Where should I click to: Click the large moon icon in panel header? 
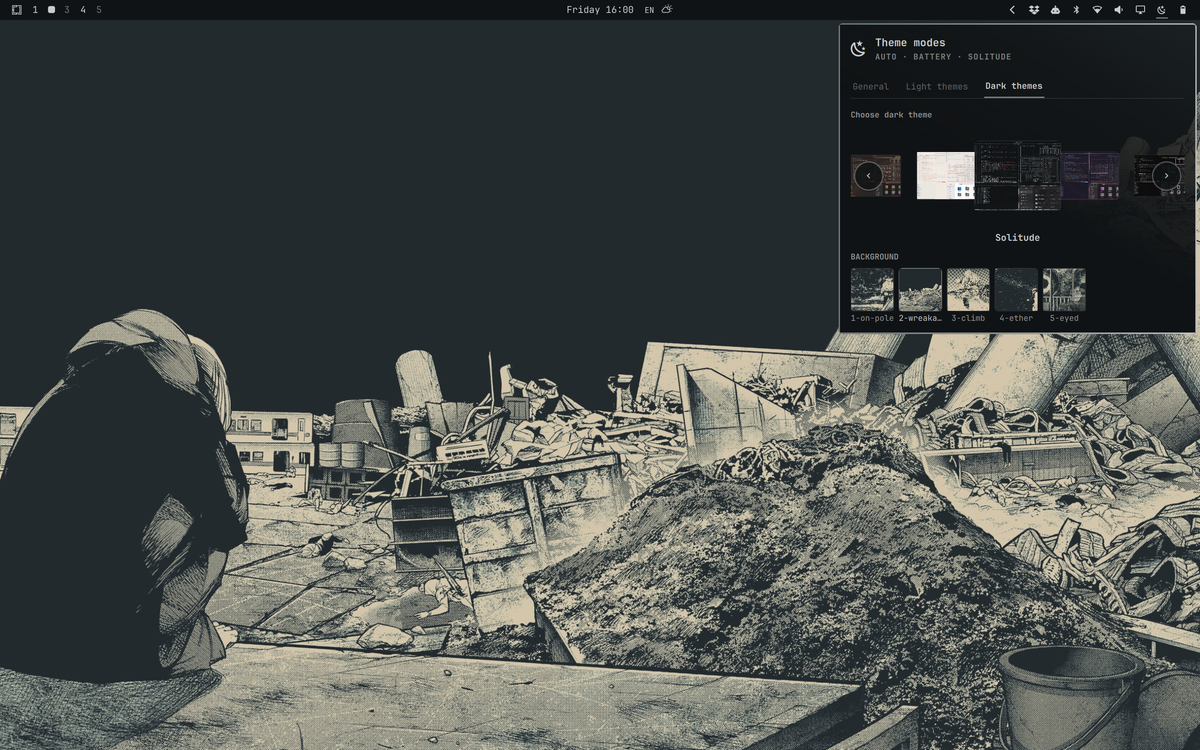coord(858,48)
